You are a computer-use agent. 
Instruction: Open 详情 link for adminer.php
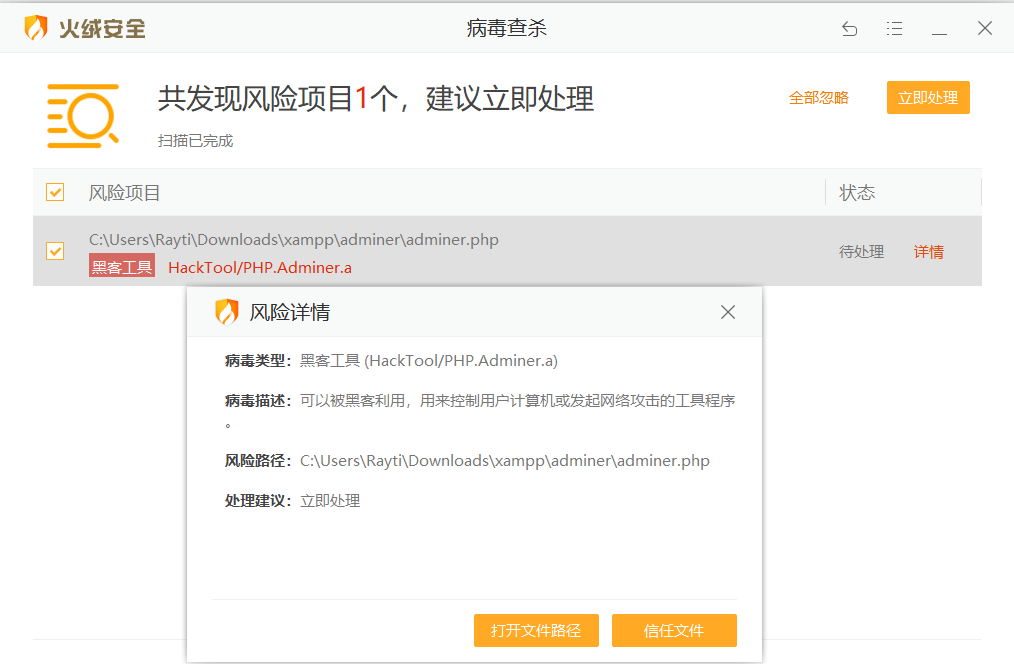point(929,252)
